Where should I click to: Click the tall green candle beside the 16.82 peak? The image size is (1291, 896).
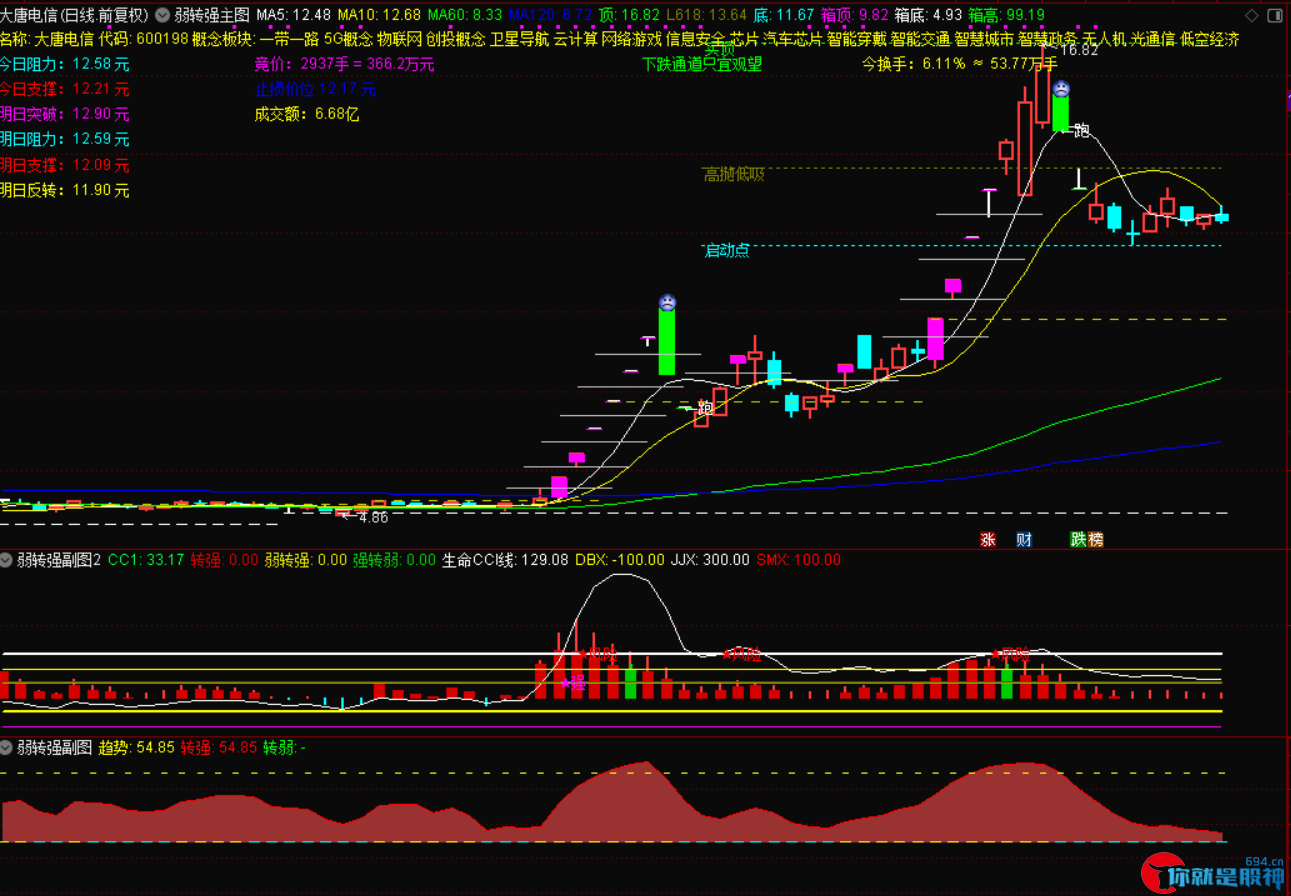tap(1060, 112)
